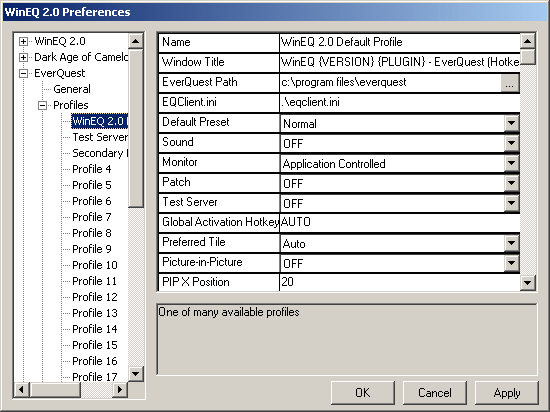The image size is (550, 412).
Task: Select the Profiles tree label
Action: point(71,105)
